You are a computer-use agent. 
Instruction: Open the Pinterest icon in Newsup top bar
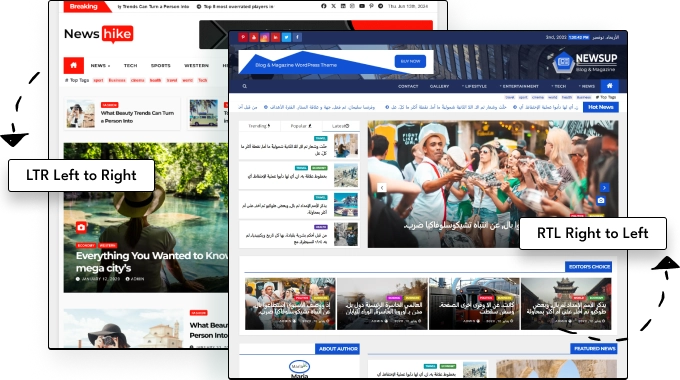click(x=243, y=37)
